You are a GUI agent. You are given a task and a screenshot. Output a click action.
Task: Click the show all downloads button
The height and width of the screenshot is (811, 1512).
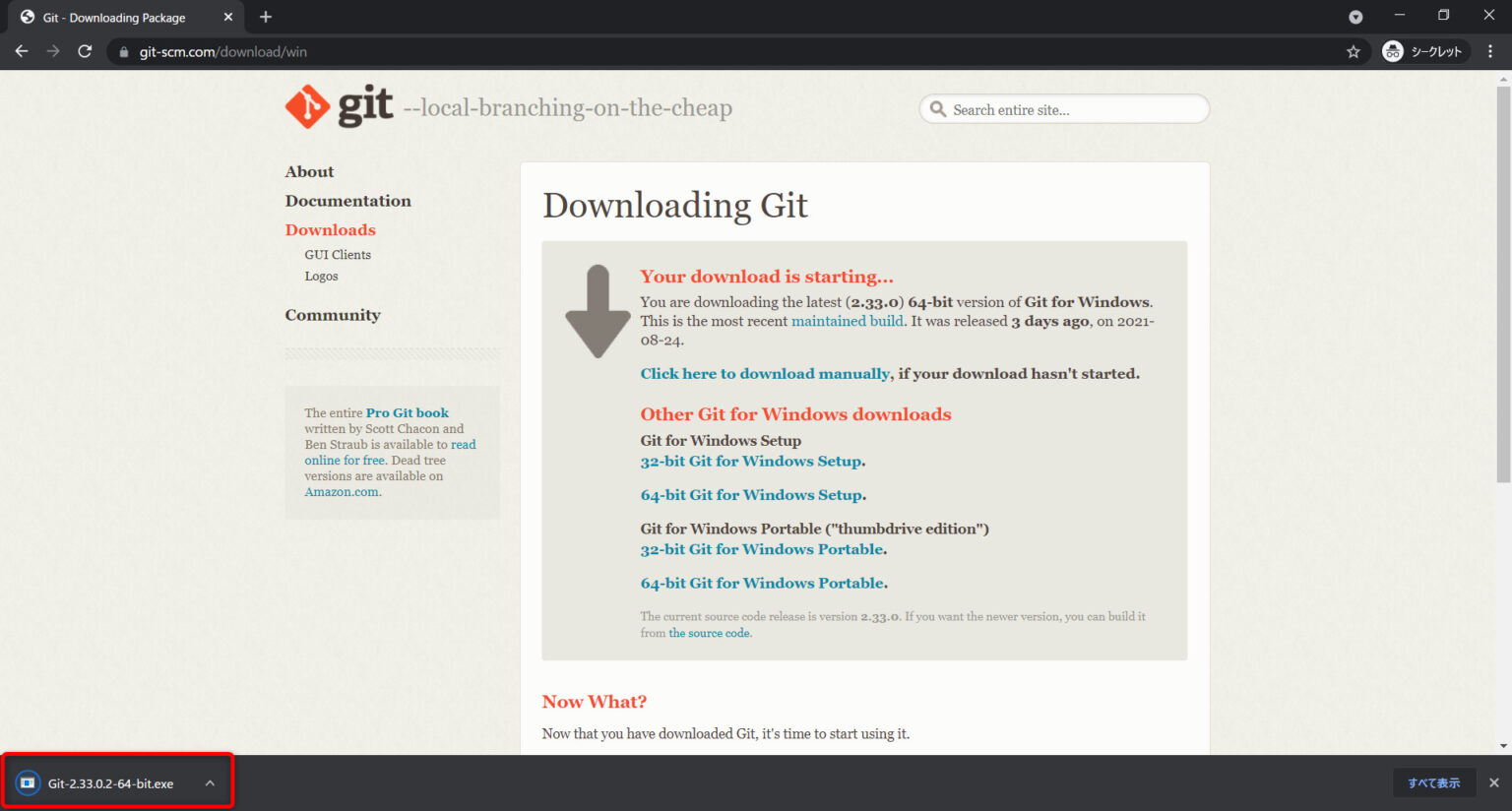pyautogui.click(x=1433, y=782)
